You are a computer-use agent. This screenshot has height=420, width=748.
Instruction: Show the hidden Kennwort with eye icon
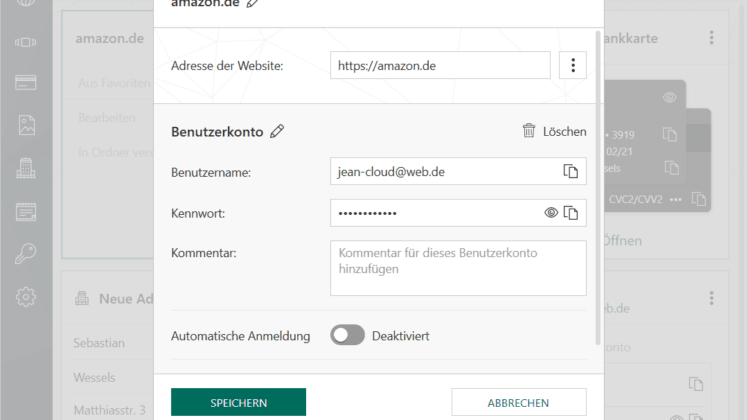coord(551,212)
